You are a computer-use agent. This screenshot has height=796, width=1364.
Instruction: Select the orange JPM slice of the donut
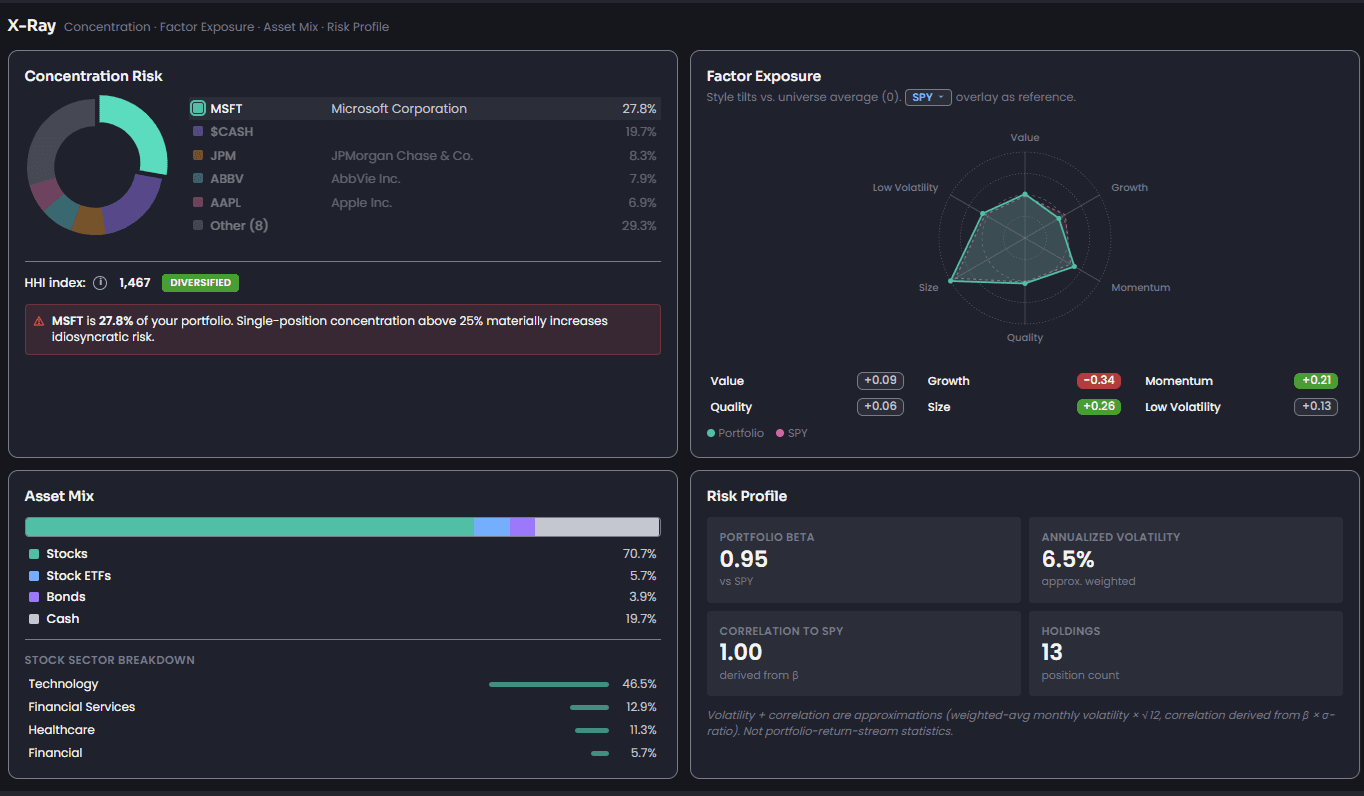88,220
